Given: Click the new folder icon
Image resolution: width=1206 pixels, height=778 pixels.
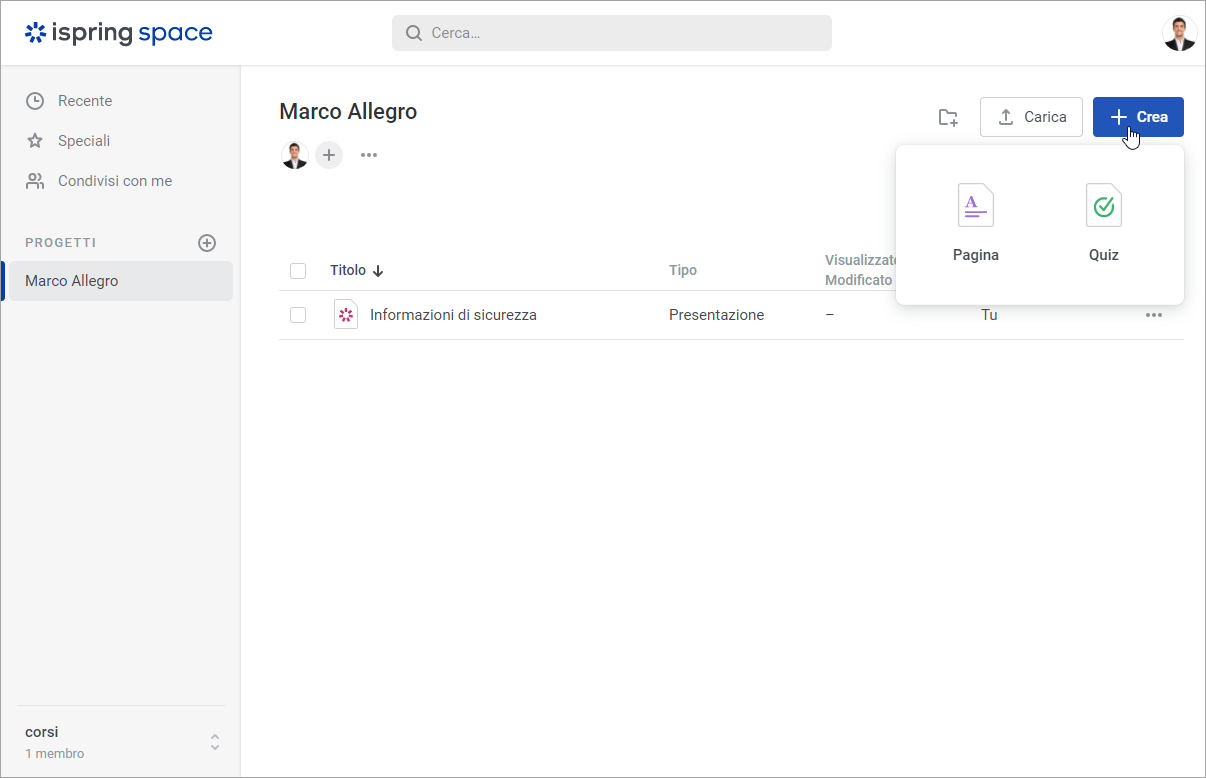Looking at the screenshot, I should point(948,117).
